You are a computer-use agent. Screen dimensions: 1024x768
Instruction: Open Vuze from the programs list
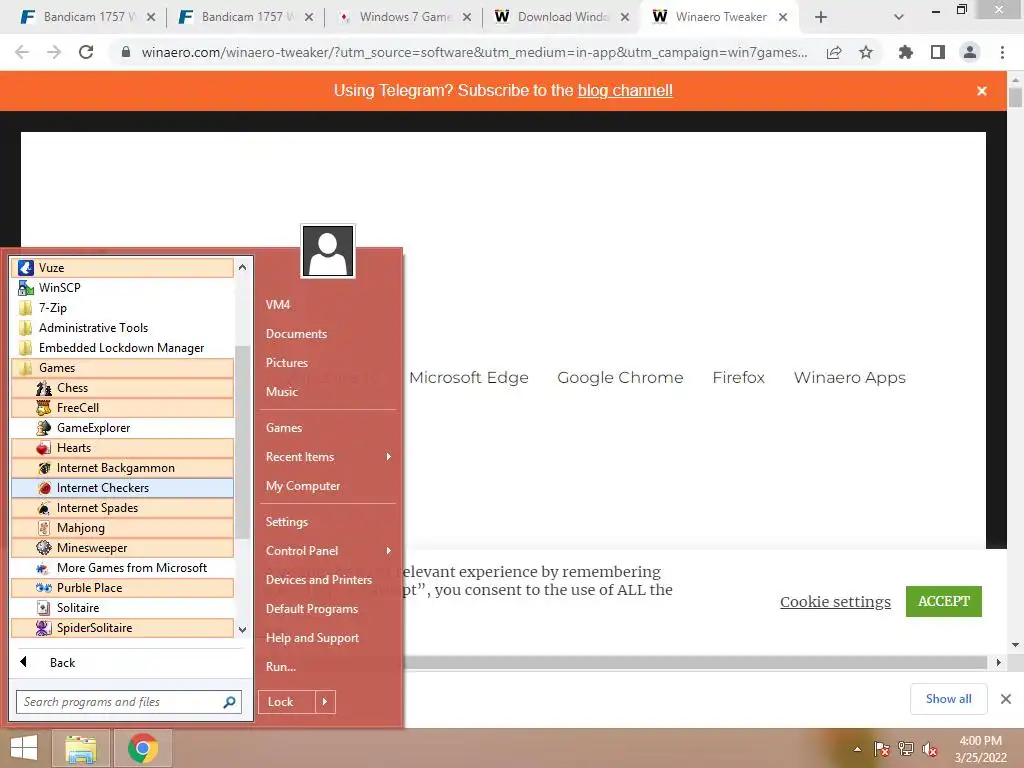122,268
